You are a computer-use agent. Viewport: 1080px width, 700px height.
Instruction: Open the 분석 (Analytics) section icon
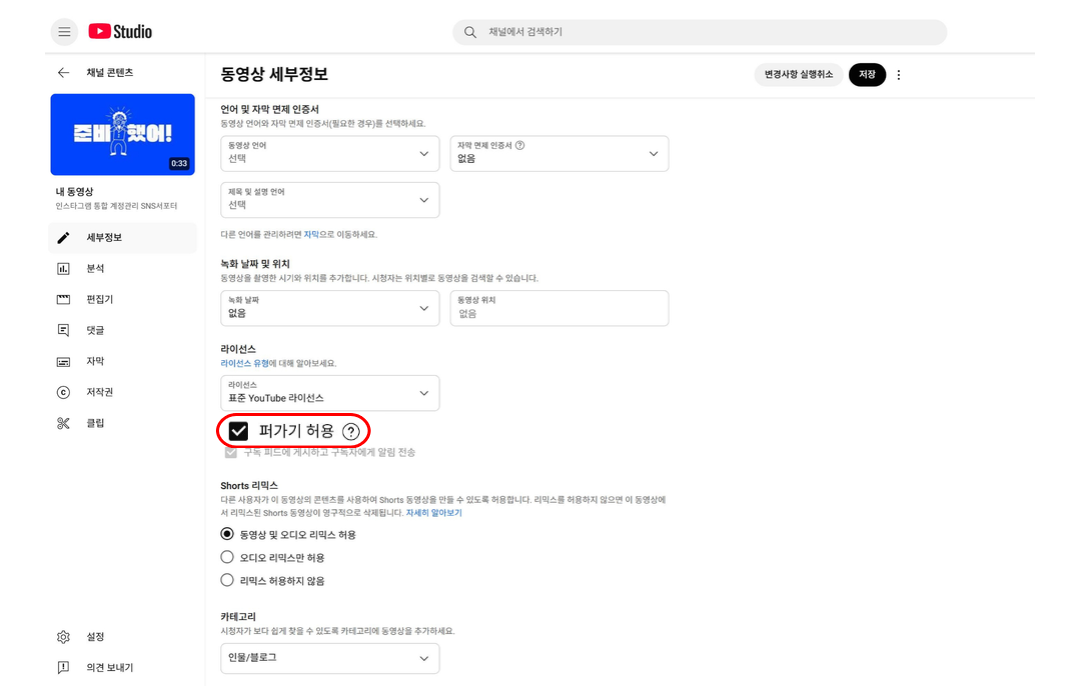click(63, 268)
